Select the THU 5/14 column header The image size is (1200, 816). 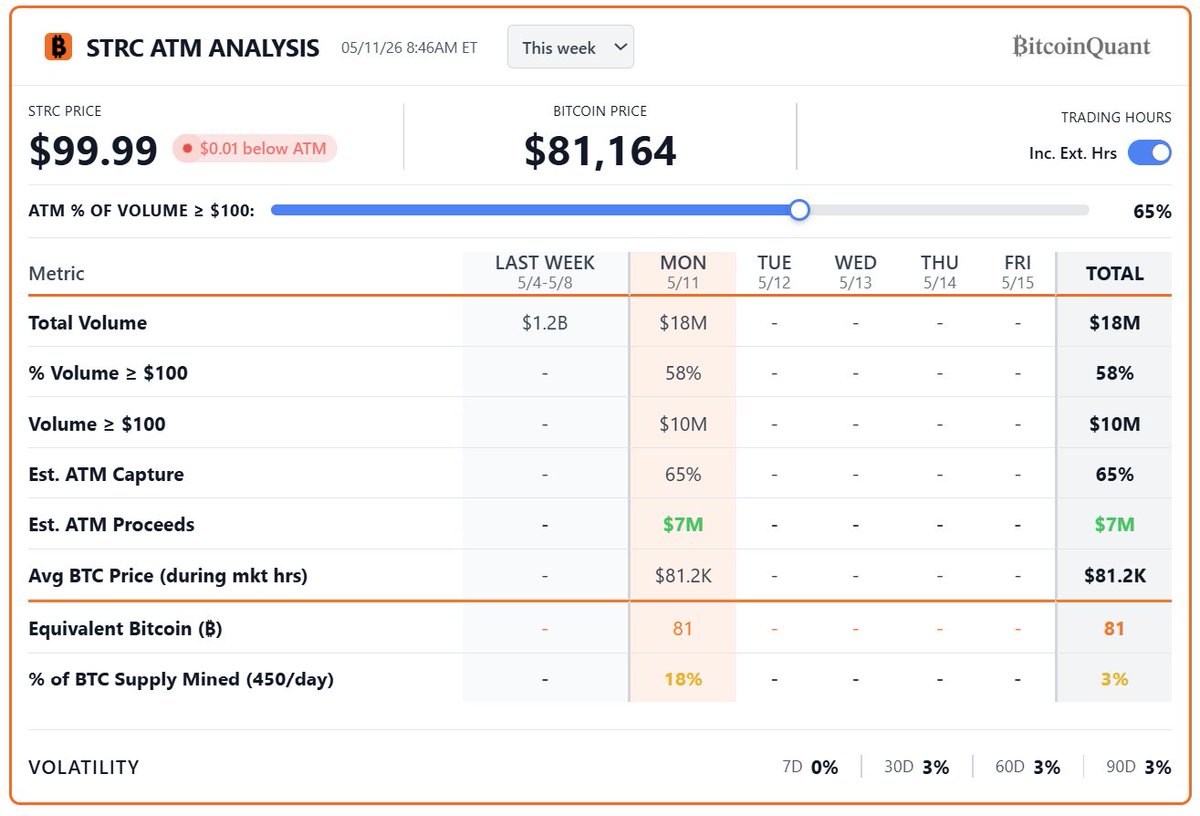coord(939,272)
